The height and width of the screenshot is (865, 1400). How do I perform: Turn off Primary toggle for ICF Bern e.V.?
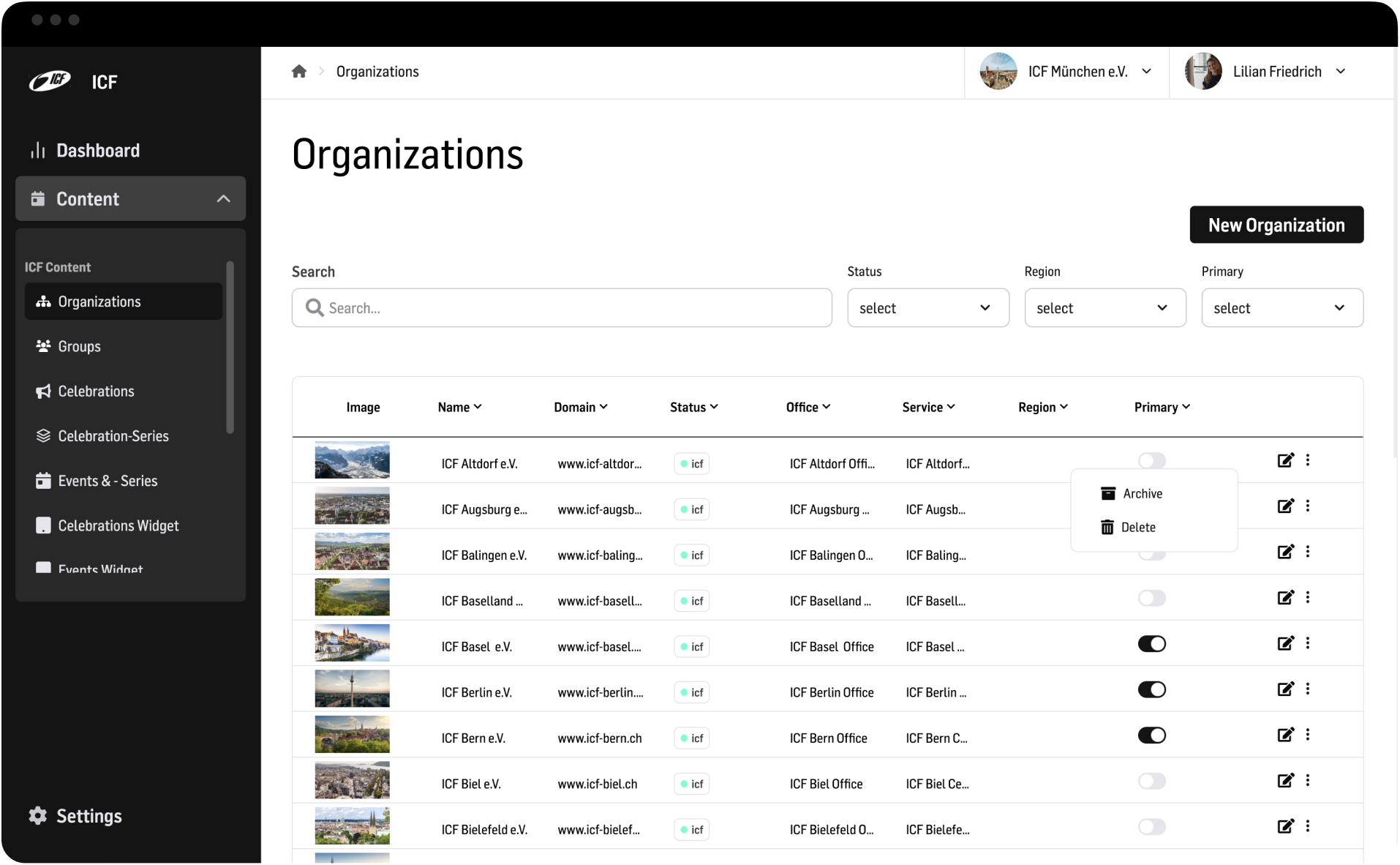(x=1152, y=735)
